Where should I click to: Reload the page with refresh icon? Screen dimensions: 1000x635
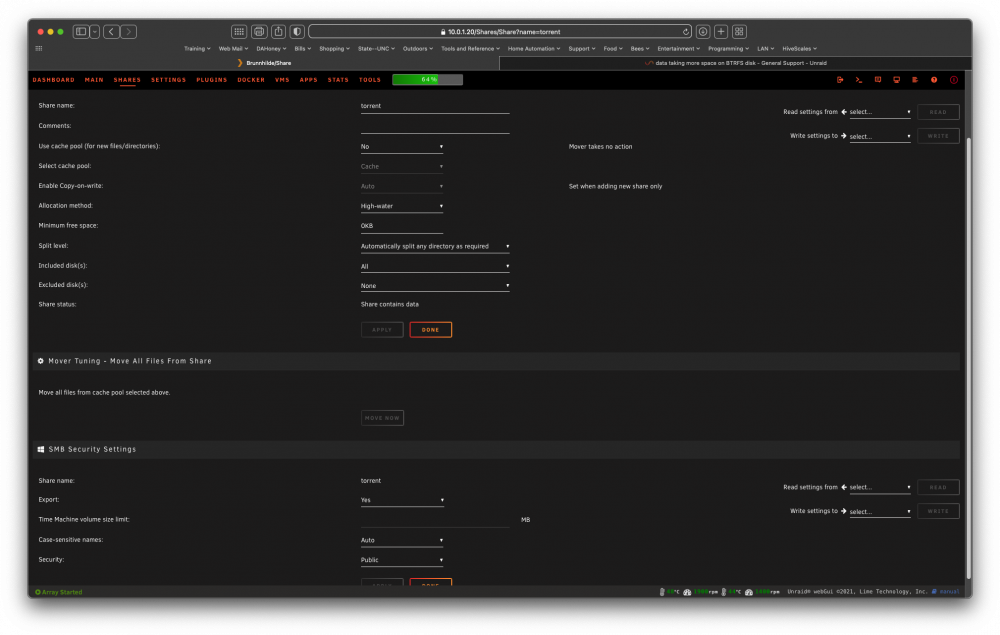(x=686, y=31)
